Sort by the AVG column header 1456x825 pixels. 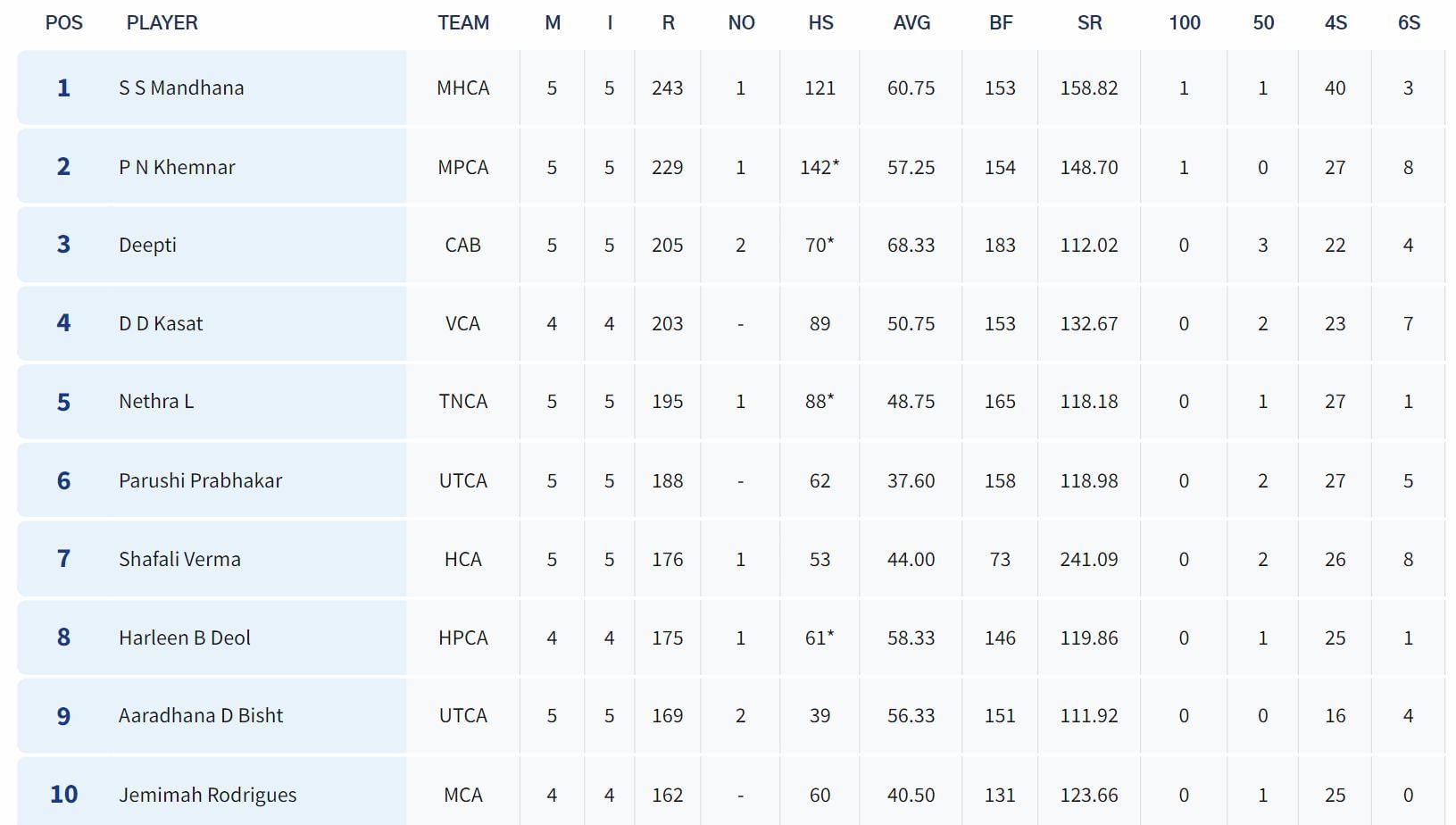tap(911, 23)
